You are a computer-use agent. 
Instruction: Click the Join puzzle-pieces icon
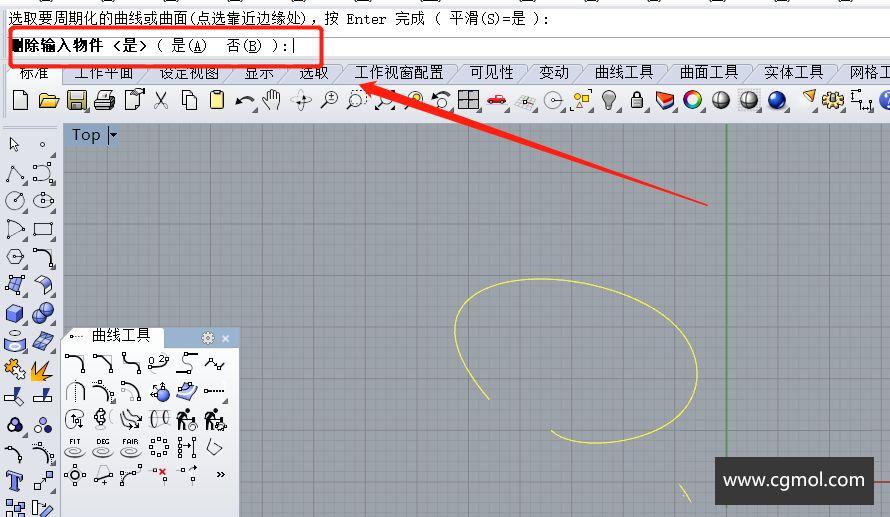pos(15,369)
